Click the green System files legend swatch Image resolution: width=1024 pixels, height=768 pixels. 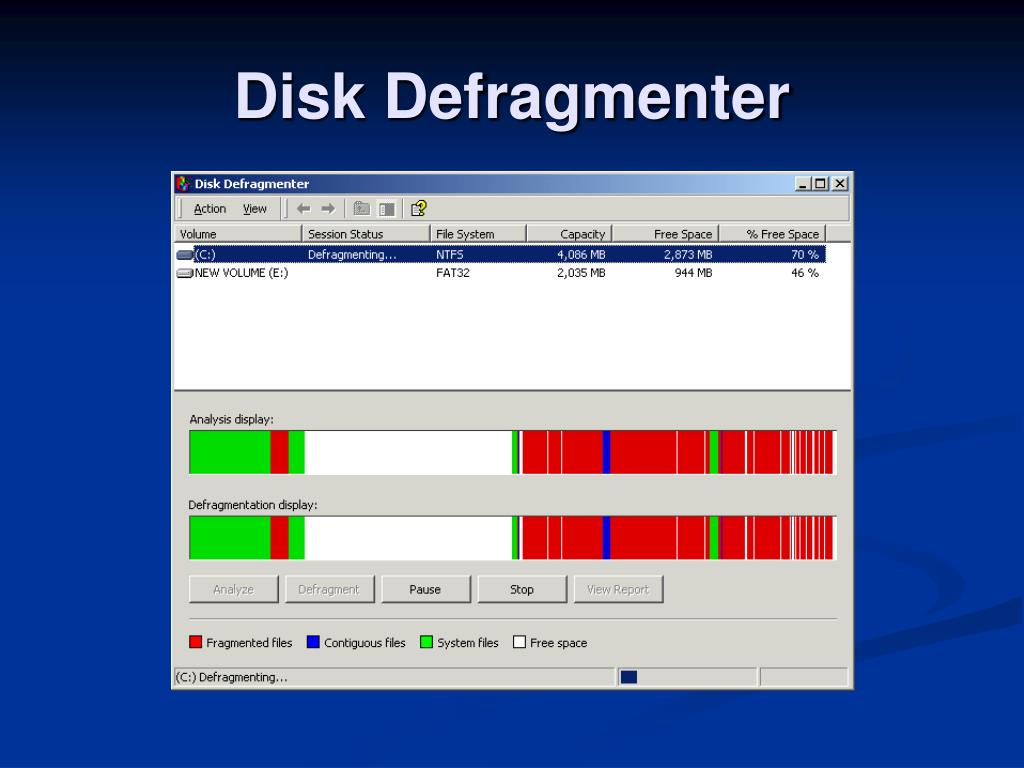coord(426,642)
